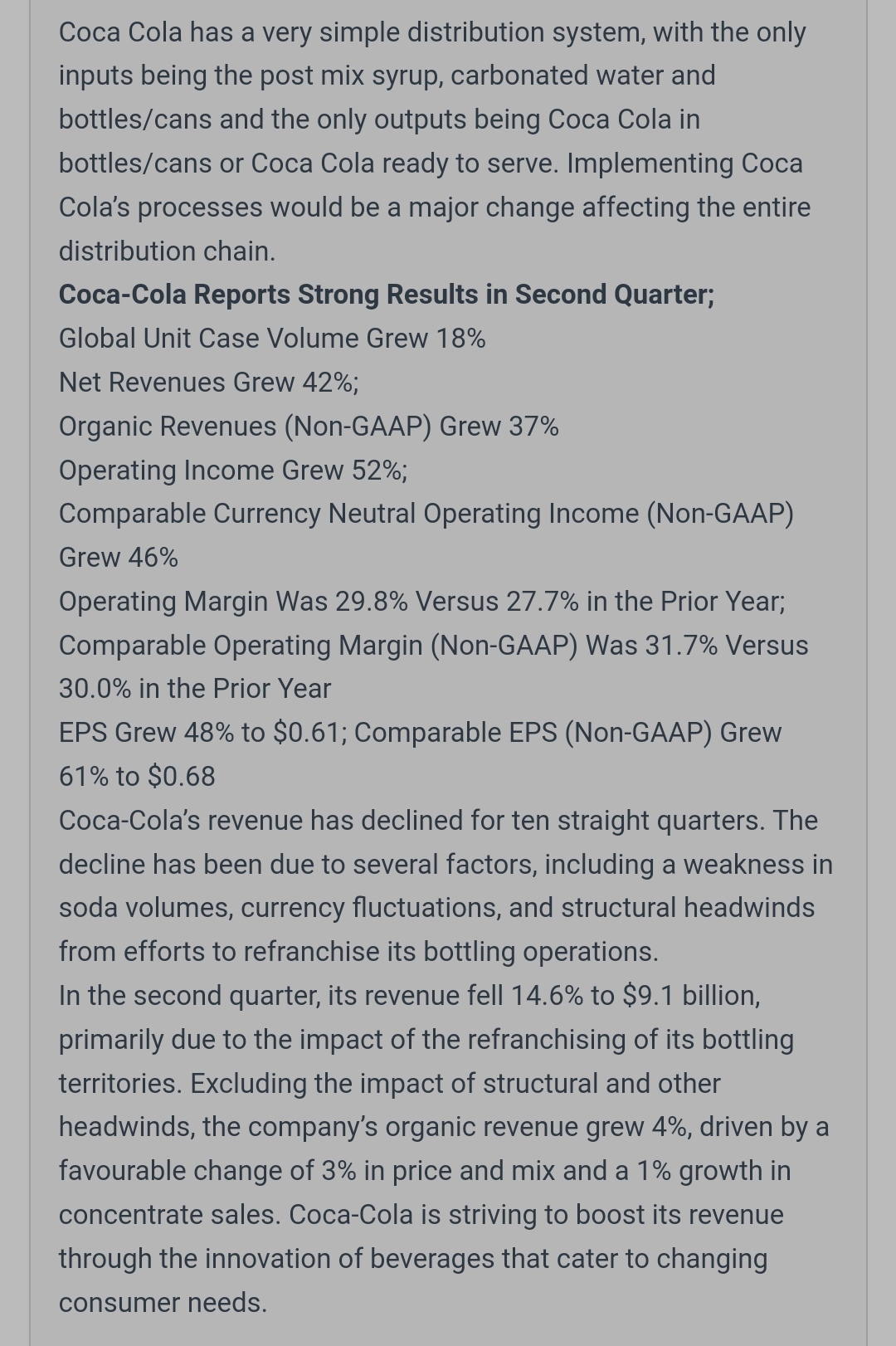Click the 'refranchise its bottling operations' line
Viewport: 896px width, 1346px height.
(358, 952)
